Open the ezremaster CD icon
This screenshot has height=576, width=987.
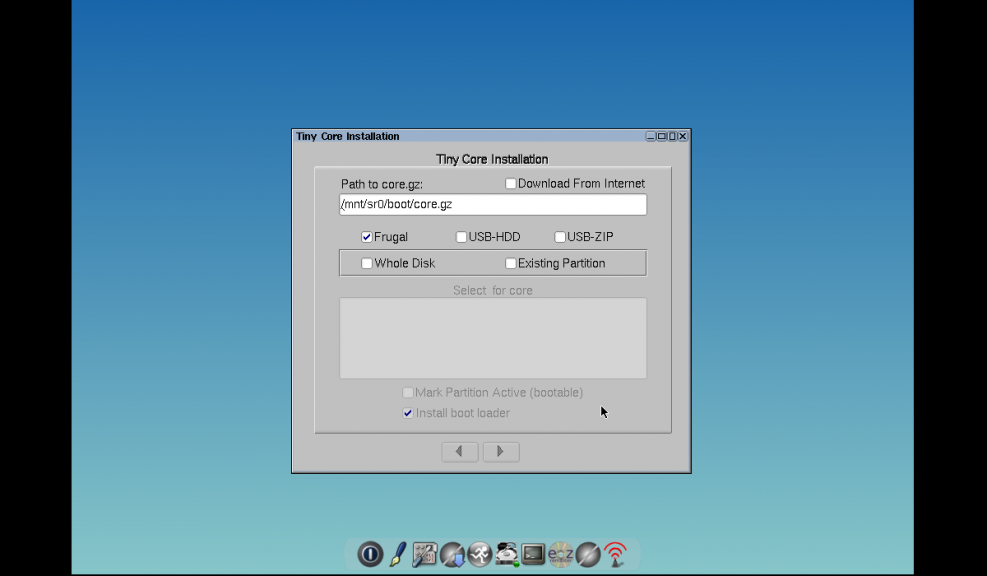(560, 553)
